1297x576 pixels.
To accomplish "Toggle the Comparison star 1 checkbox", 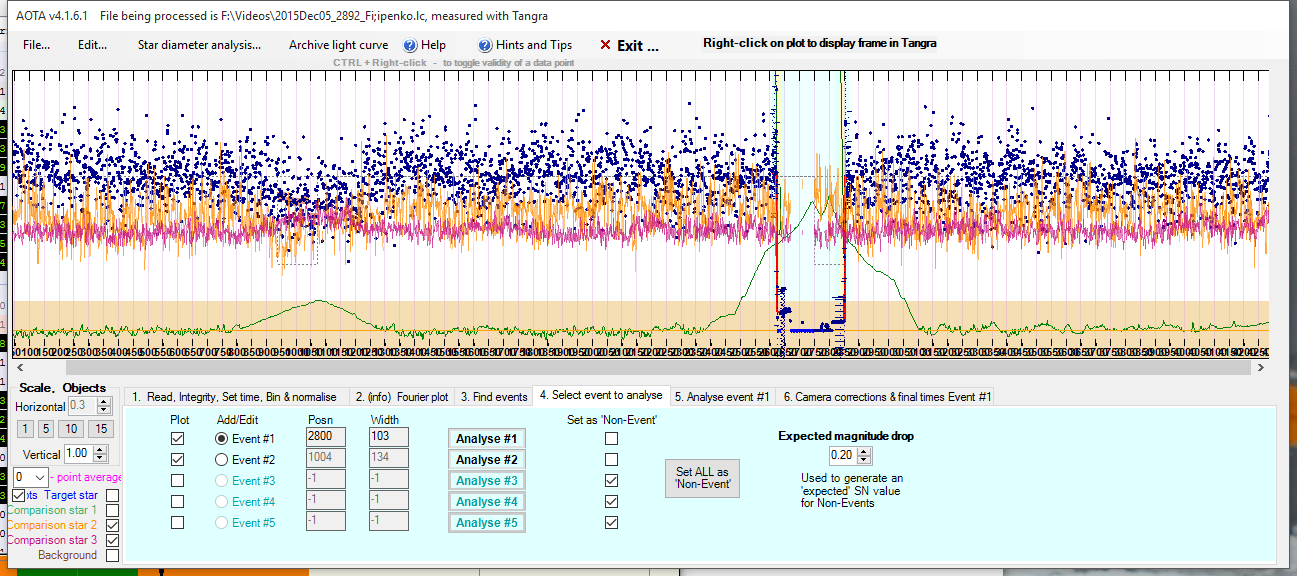I will tap(113, 510).
